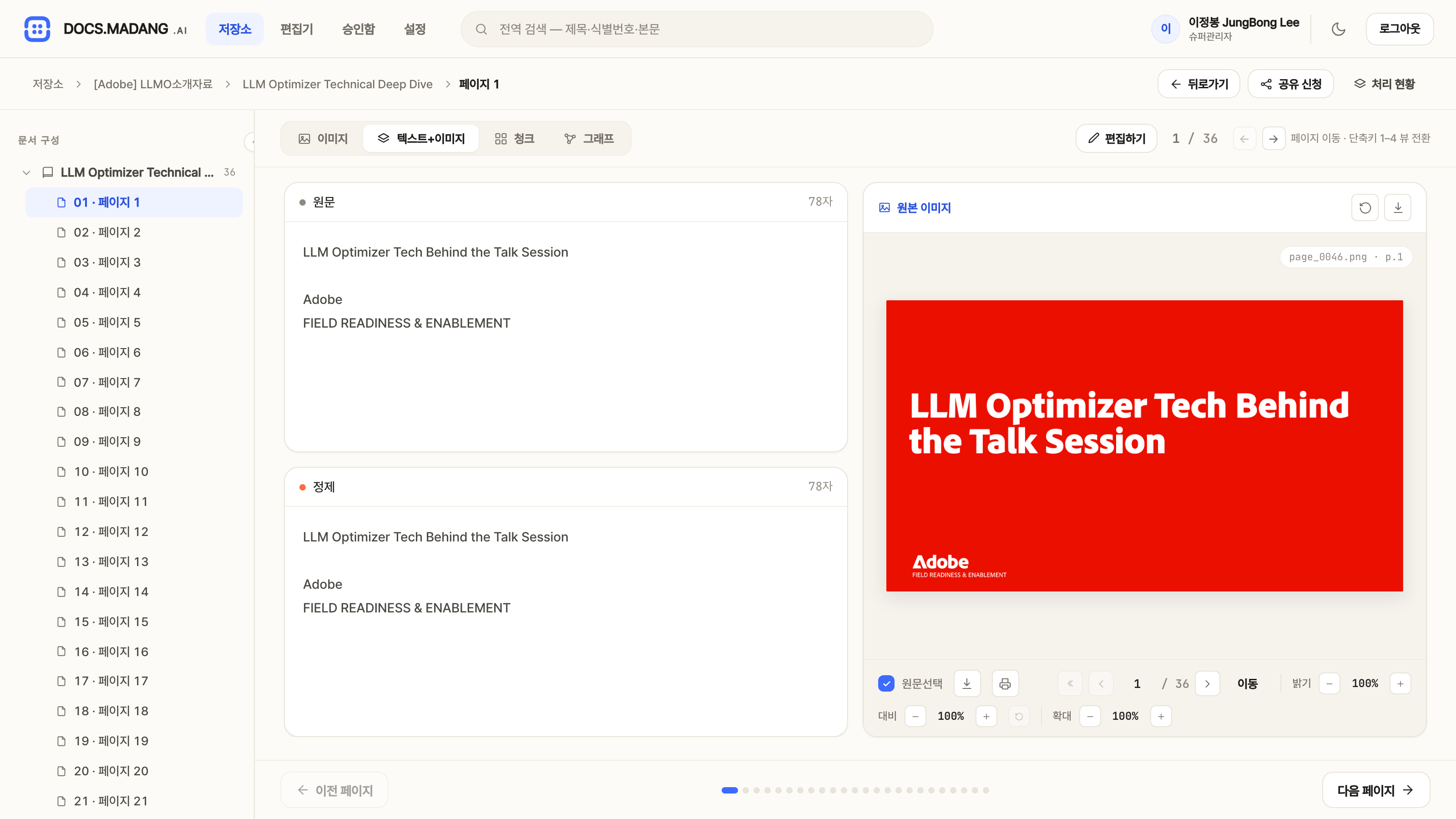The height and width of the screenshot is (819, 1456).
Task: Click the last pagination dot
Action: pos(986,790)
